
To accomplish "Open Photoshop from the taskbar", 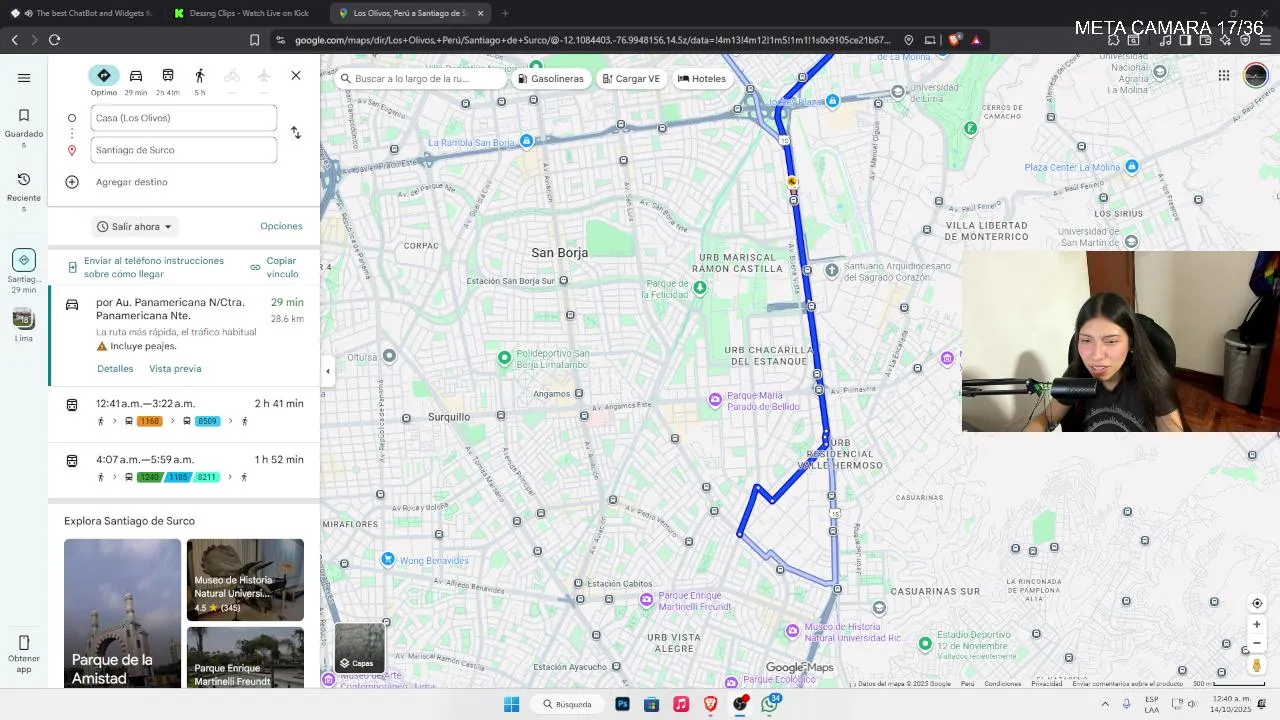I will [x=622, y=704].
